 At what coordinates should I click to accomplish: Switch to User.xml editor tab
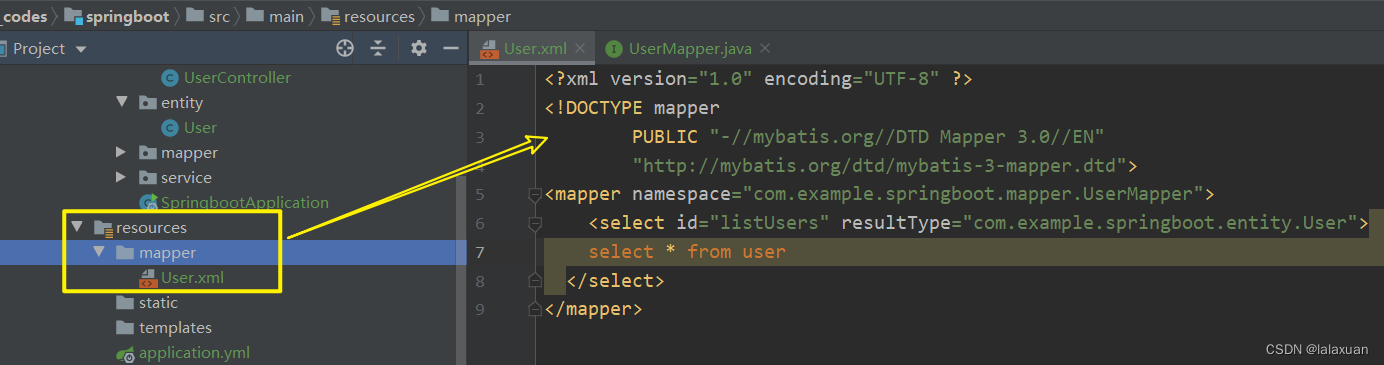click(x=534, y=48)
